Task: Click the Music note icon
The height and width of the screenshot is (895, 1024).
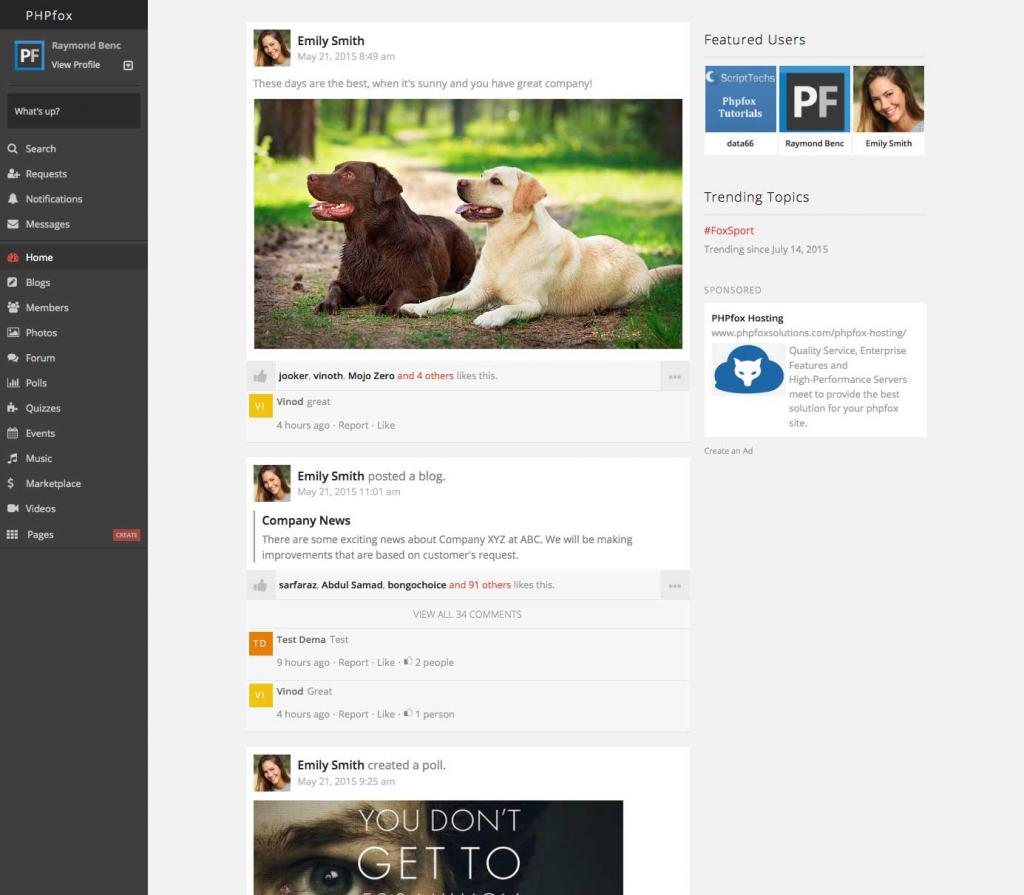Action: coord(13,458)
